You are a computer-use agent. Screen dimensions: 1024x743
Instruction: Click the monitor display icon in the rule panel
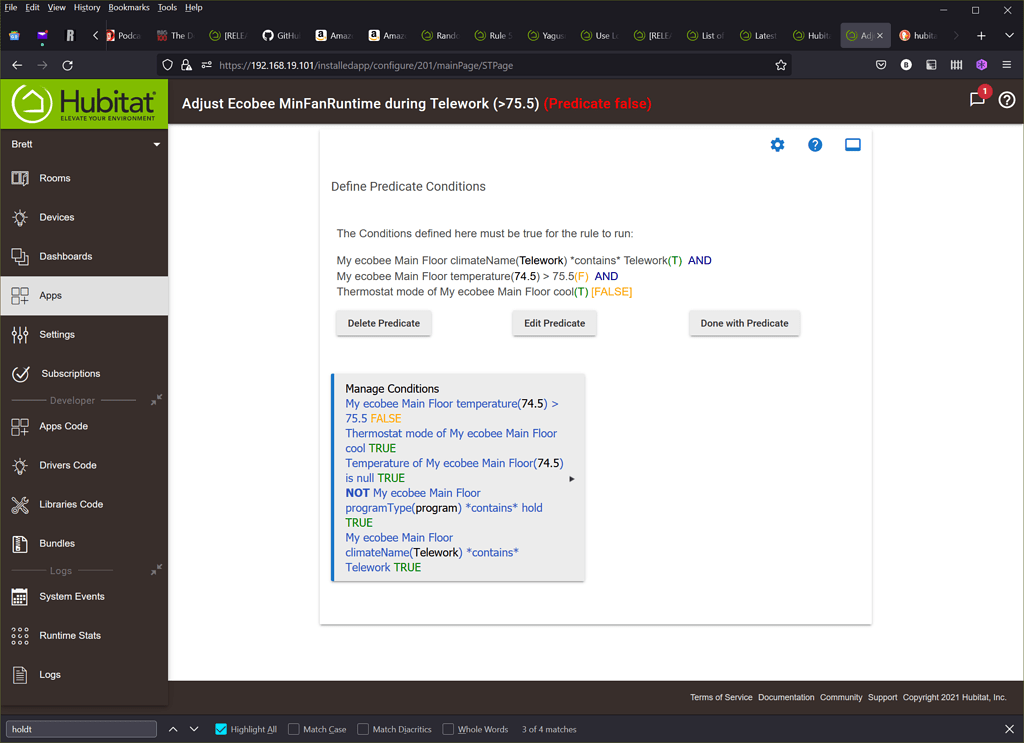tap(852, 145)
